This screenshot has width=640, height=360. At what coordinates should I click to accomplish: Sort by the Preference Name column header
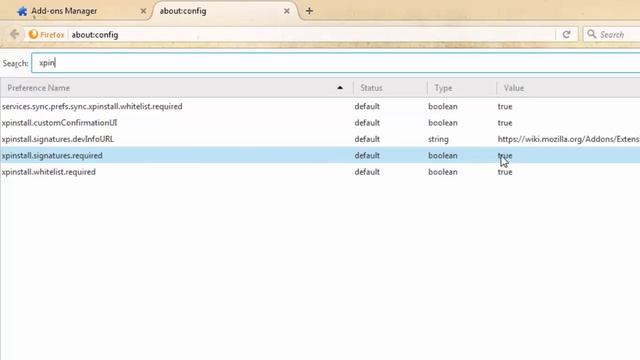click(x=176, y=88)
